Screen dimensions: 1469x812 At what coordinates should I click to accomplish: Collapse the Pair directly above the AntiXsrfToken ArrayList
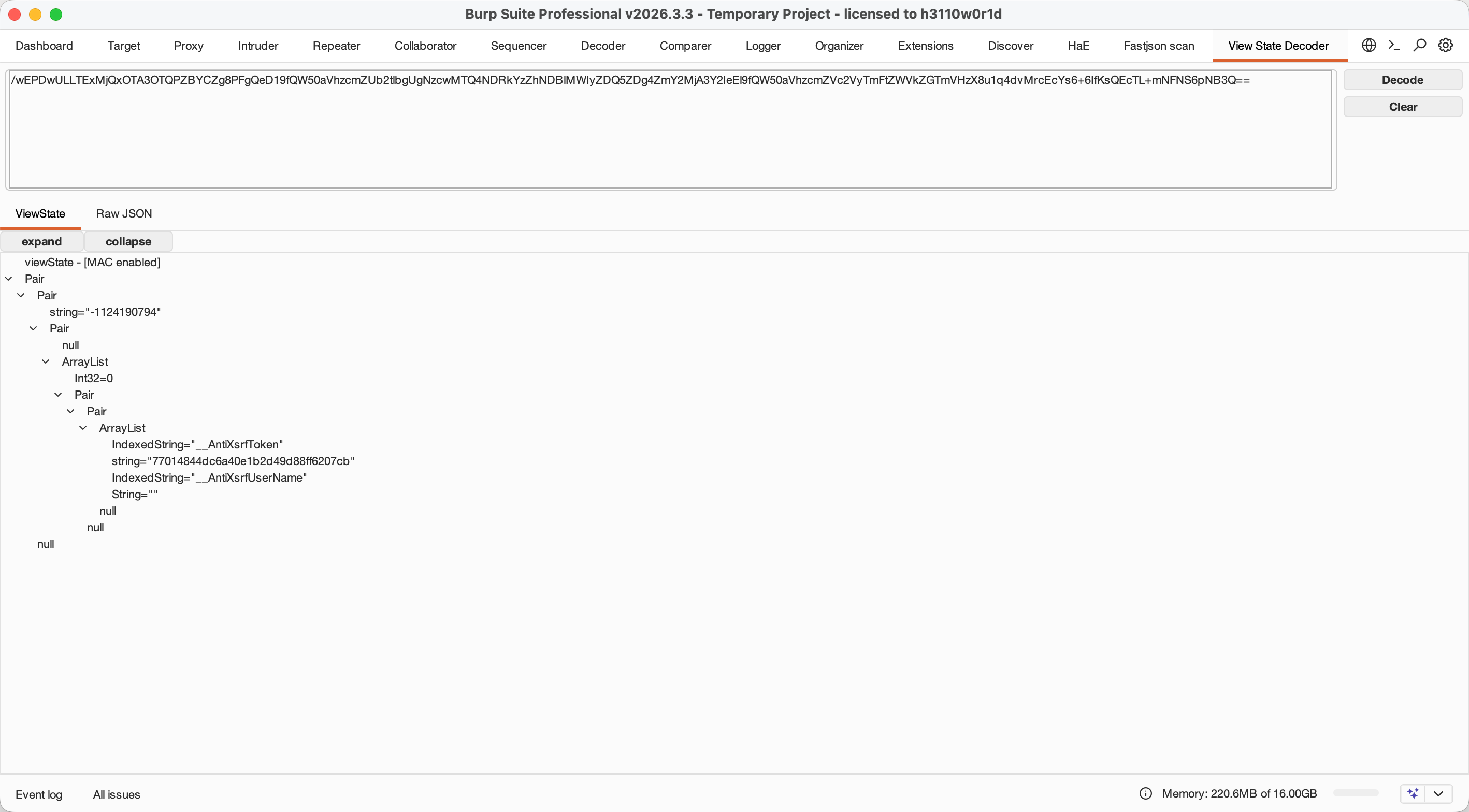click(x=71, y=411)
